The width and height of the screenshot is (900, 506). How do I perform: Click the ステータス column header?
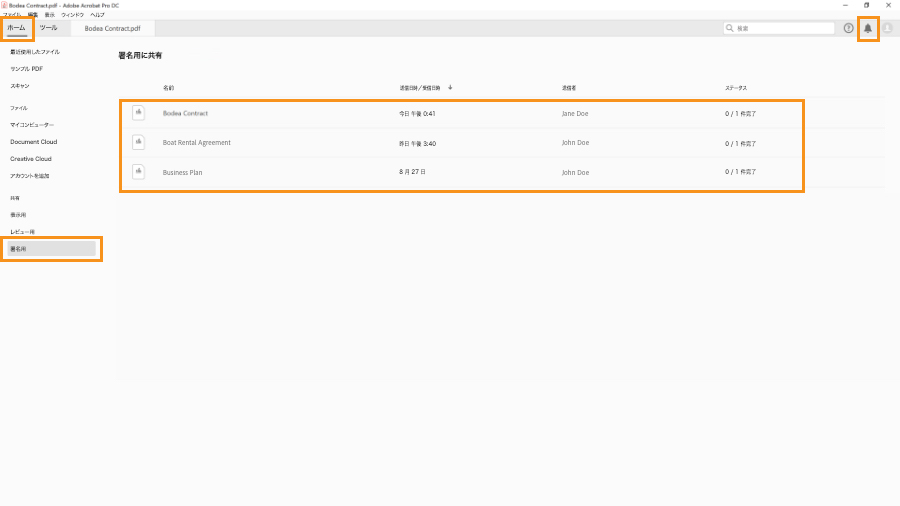[736, 88]
